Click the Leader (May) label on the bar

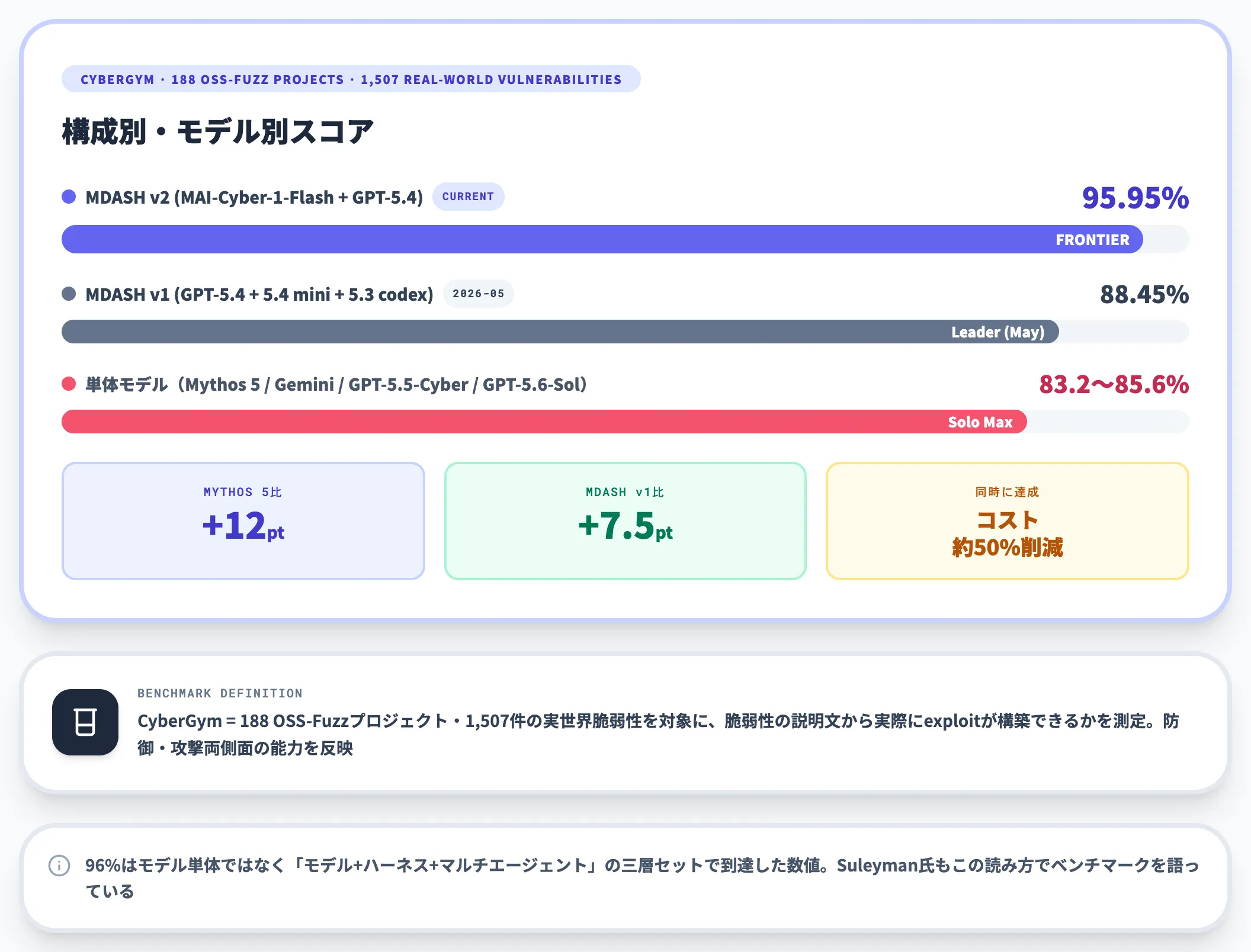[x=997, y=332]
